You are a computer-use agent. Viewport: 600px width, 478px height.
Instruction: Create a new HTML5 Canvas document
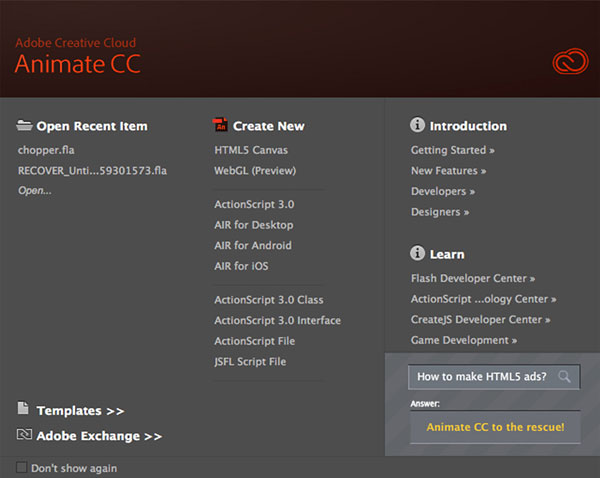(x=251, y=150)
